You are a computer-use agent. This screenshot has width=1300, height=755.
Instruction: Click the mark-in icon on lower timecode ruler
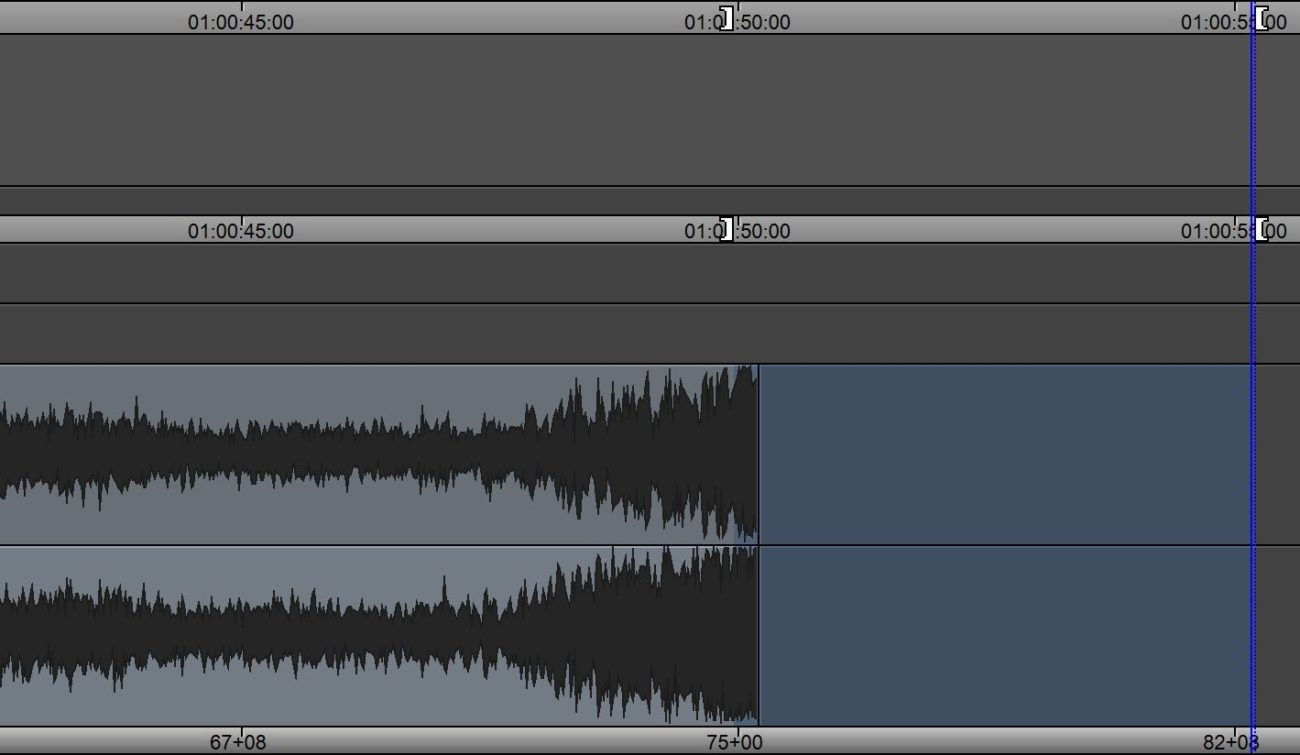point(1264,229)
